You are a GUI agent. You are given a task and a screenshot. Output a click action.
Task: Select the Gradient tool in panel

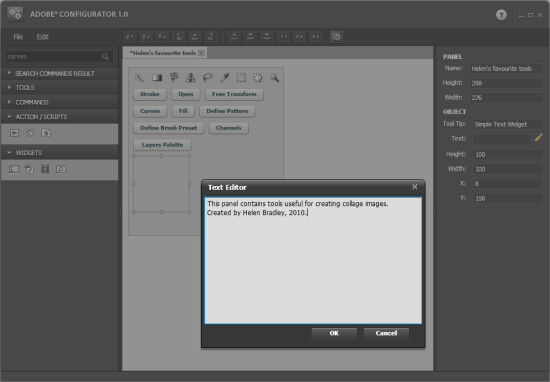click(157, 78)
